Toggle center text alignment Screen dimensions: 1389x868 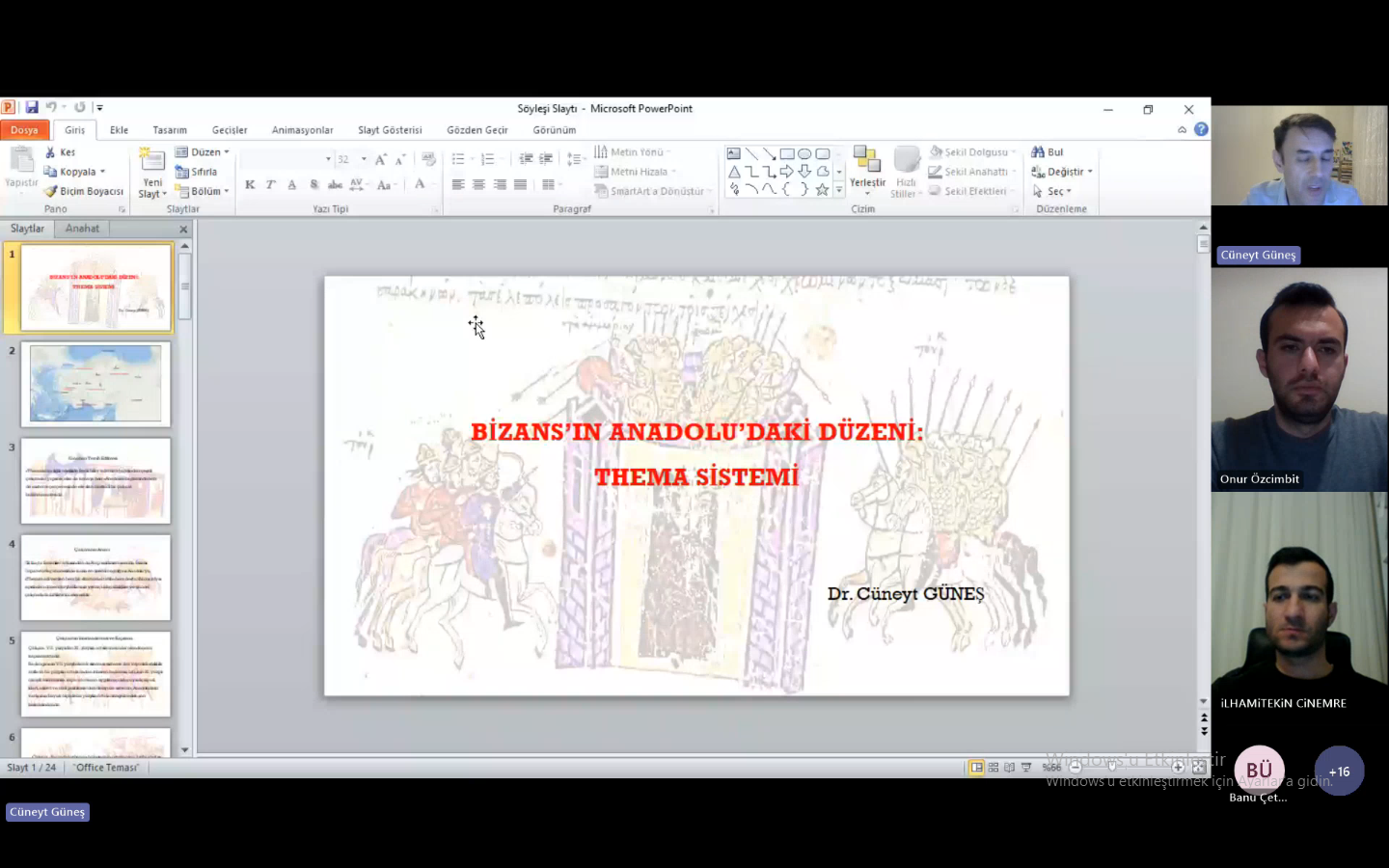click(478, 184)
